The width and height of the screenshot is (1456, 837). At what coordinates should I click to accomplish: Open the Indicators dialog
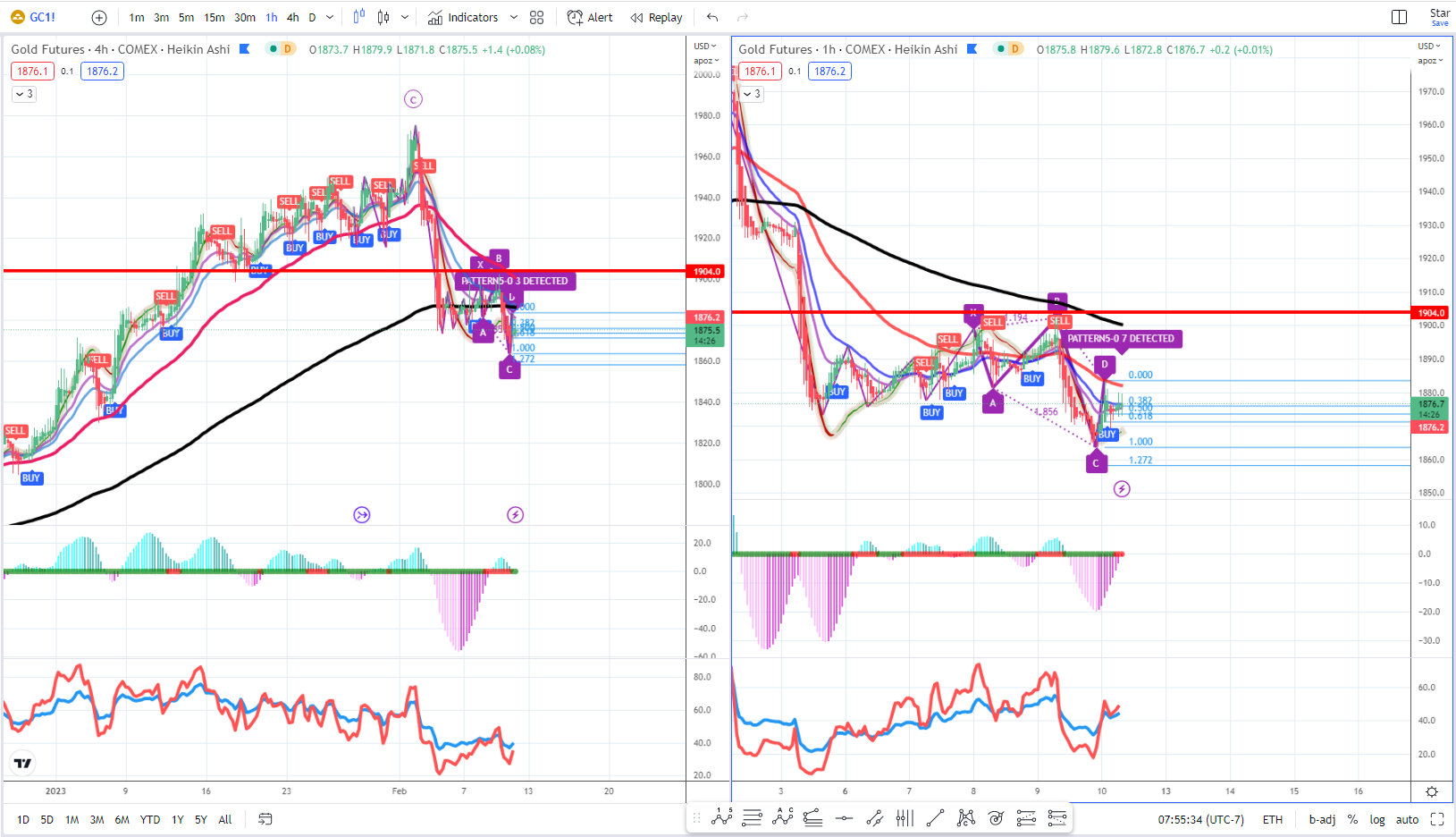point(463,17)
